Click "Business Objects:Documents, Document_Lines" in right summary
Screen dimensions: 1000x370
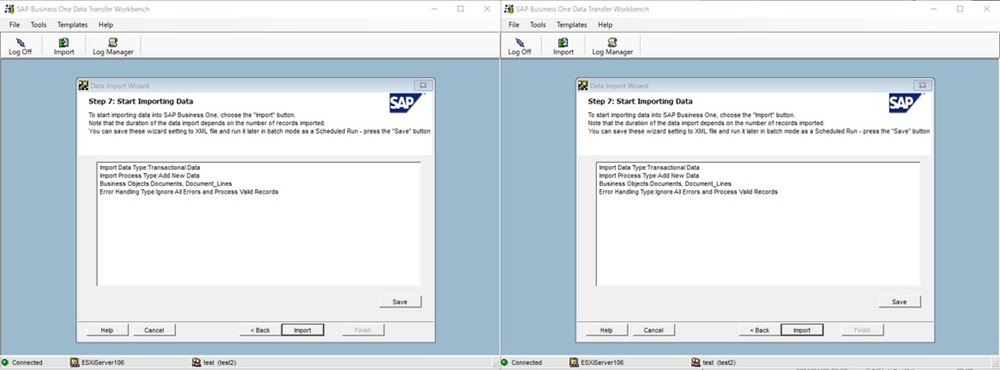pyautogui.click(x=665, y=184)
